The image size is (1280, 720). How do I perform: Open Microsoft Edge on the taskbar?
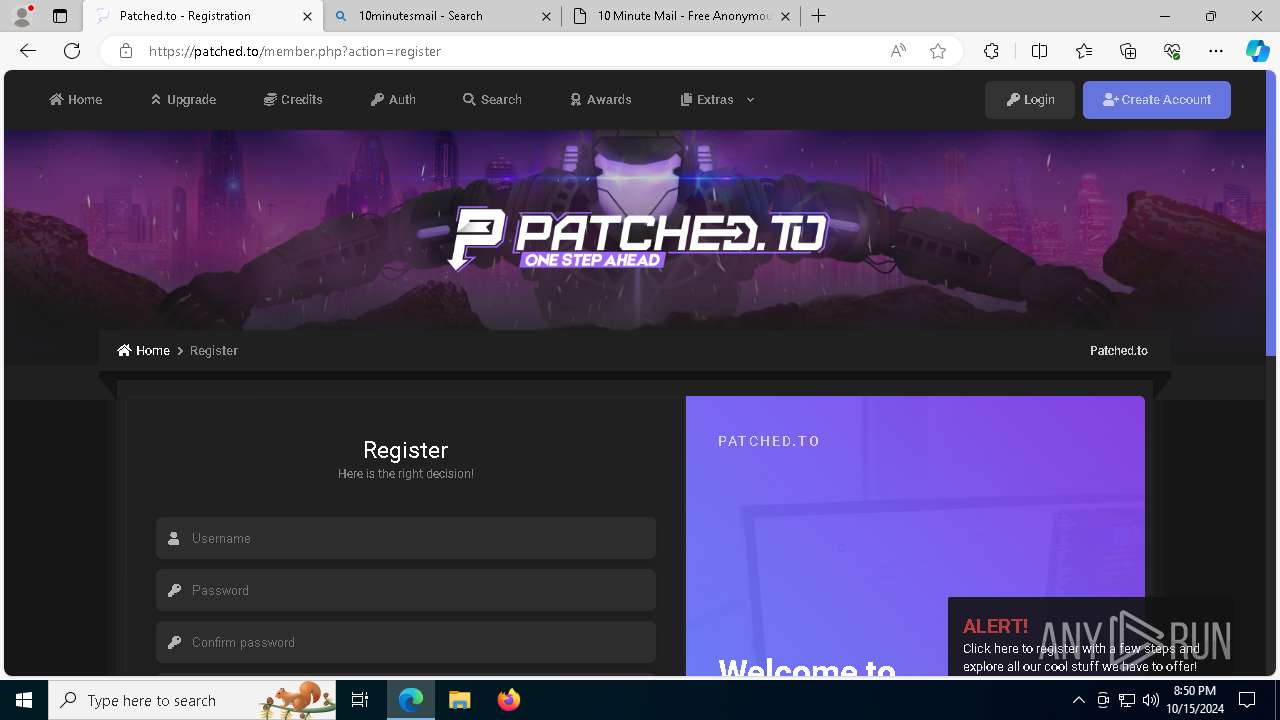(411, 700)
